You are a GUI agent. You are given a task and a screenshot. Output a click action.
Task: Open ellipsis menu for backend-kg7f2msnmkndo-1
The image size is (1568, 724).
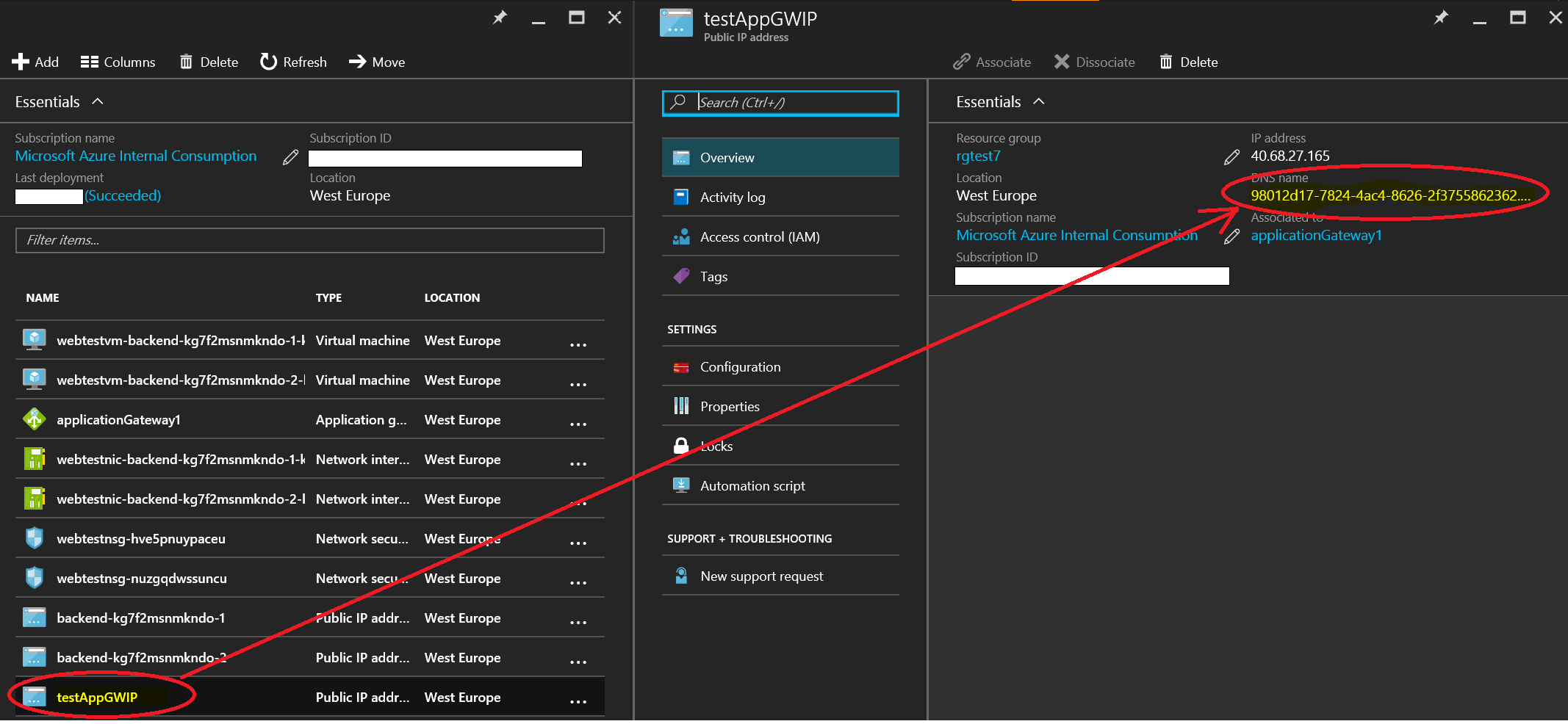point(578,622)
